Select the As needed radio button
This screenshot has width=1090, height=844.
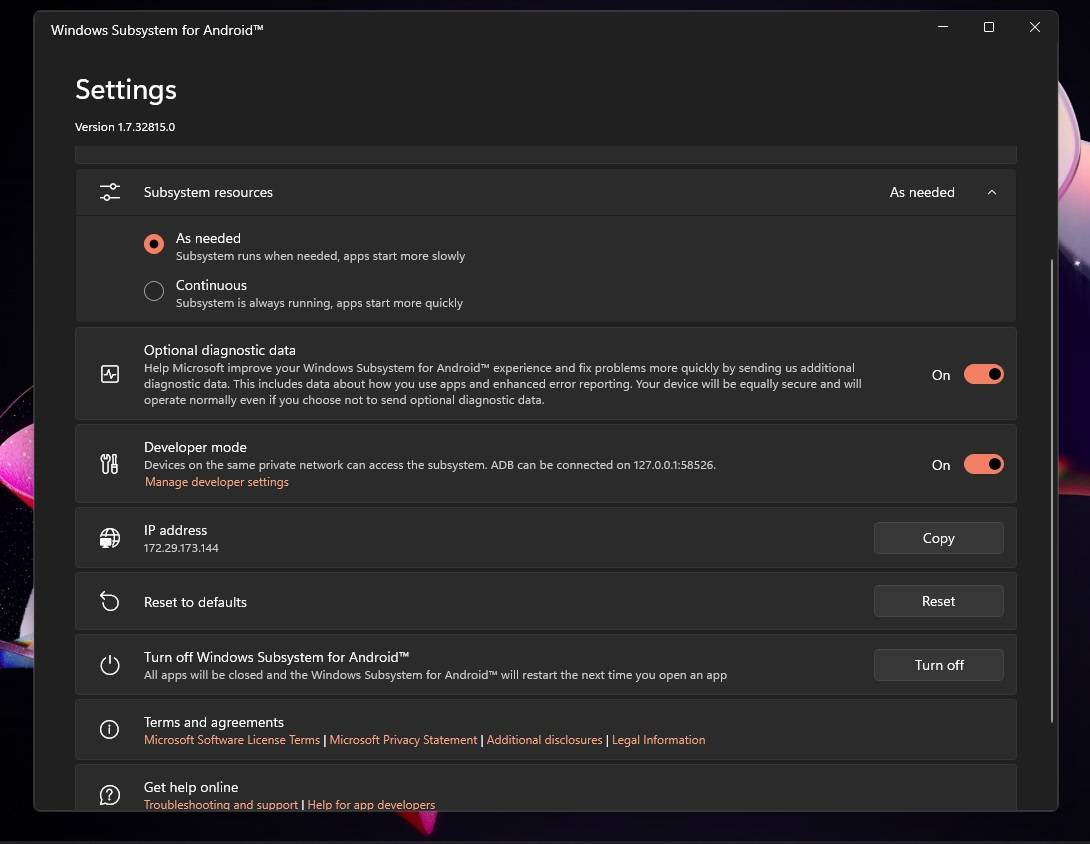click(x=153, y=244)
